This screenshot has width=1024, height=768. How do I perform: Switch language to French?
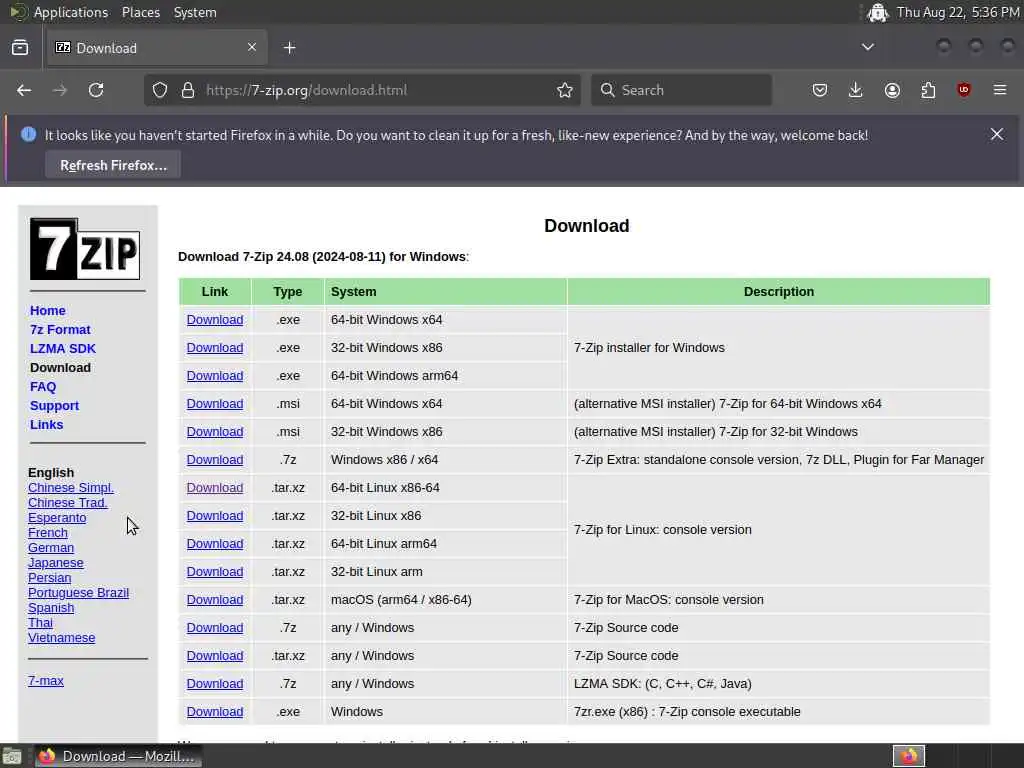pyautogui.click(x=48, y=533)
